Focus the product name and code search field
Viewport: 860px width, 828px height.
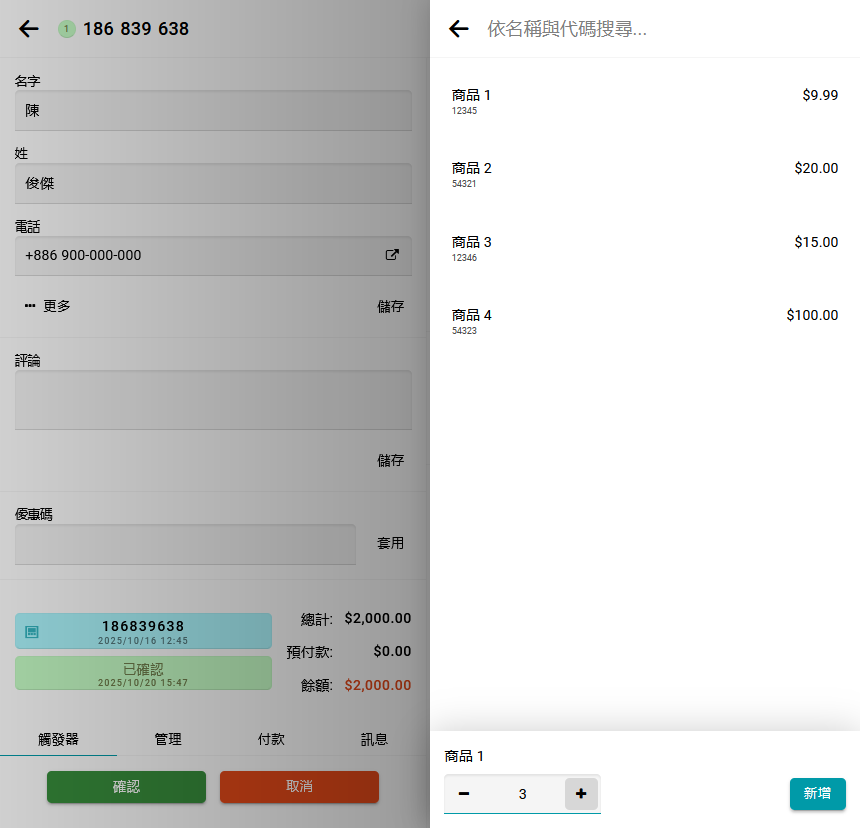pos(660,29)
